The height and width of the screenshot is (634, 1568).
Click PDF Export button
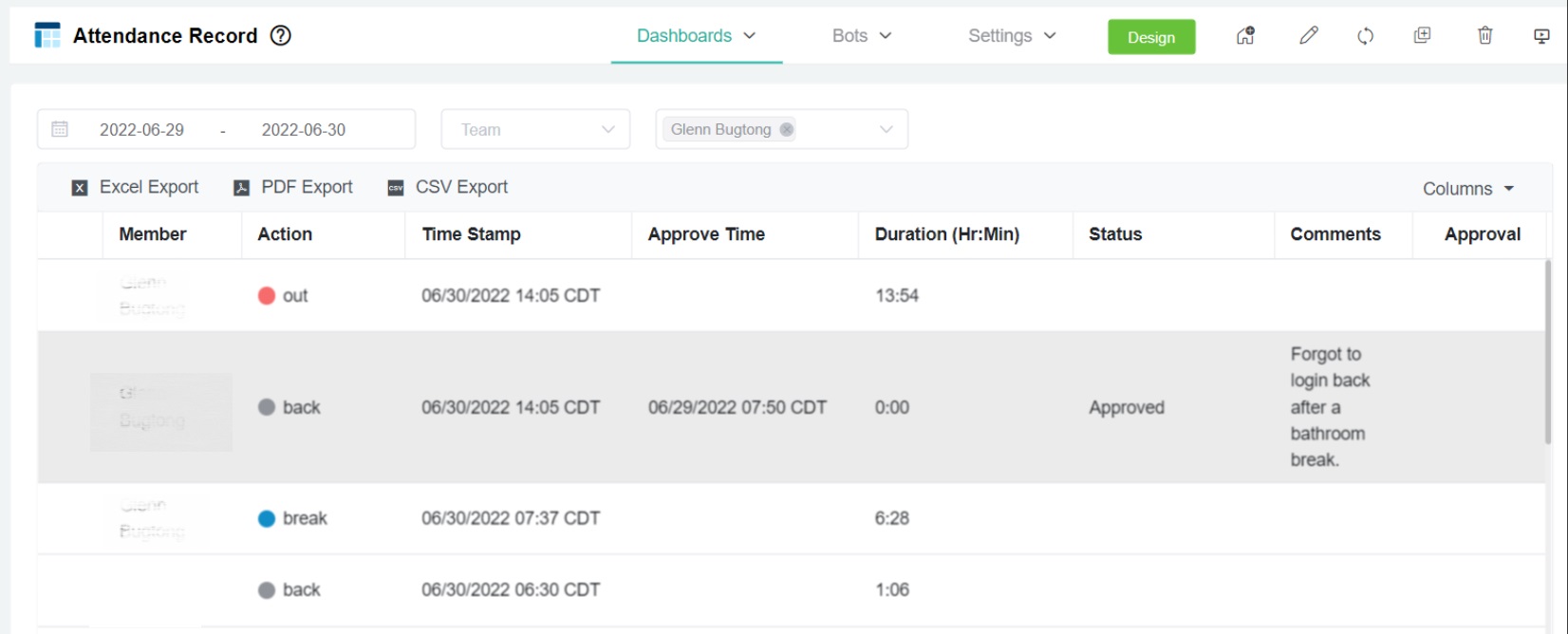pos(293,188)
